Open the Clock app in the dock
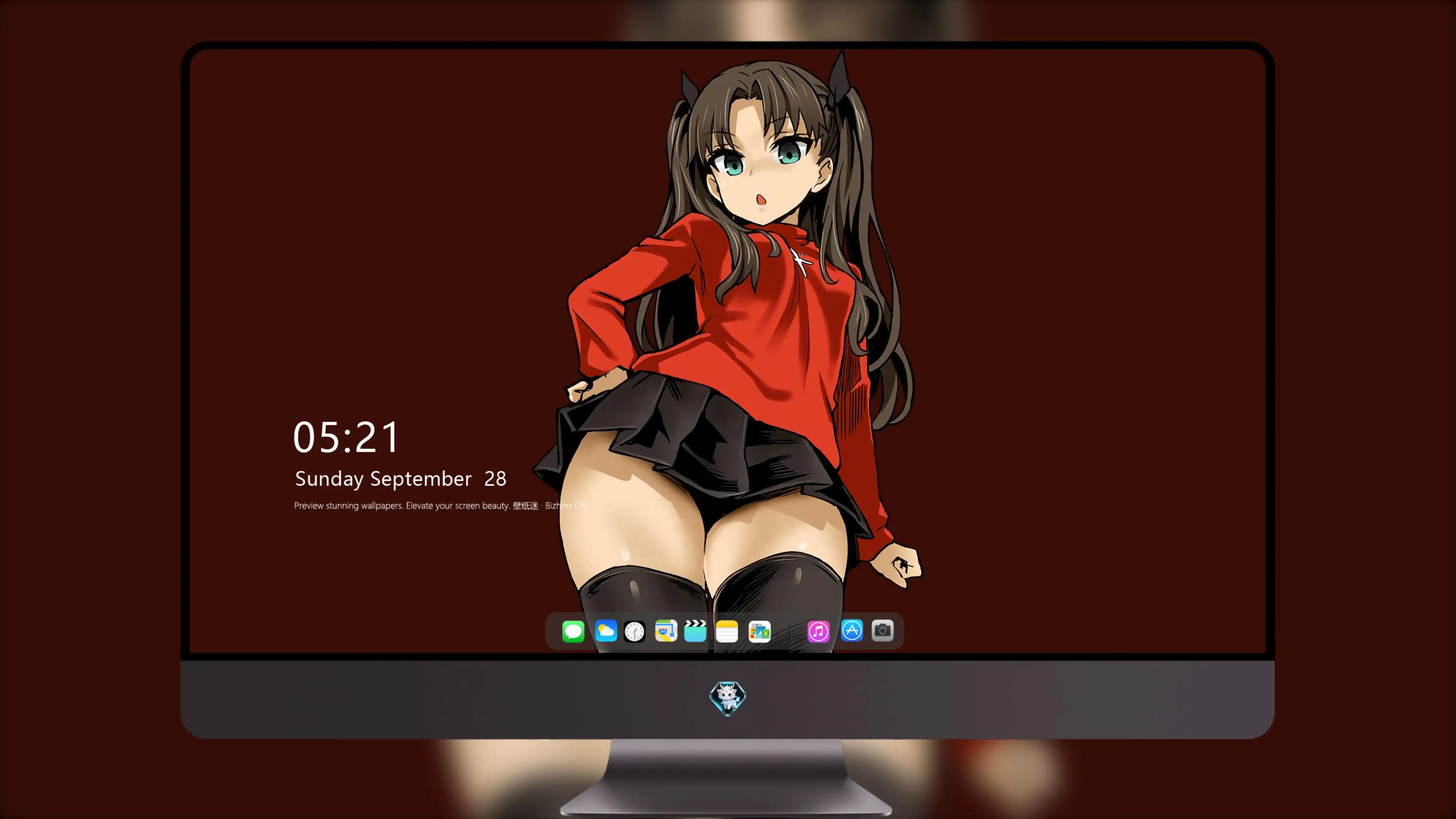The height and width of the screenshot is (819, 1456). click(x=634, y=631)
